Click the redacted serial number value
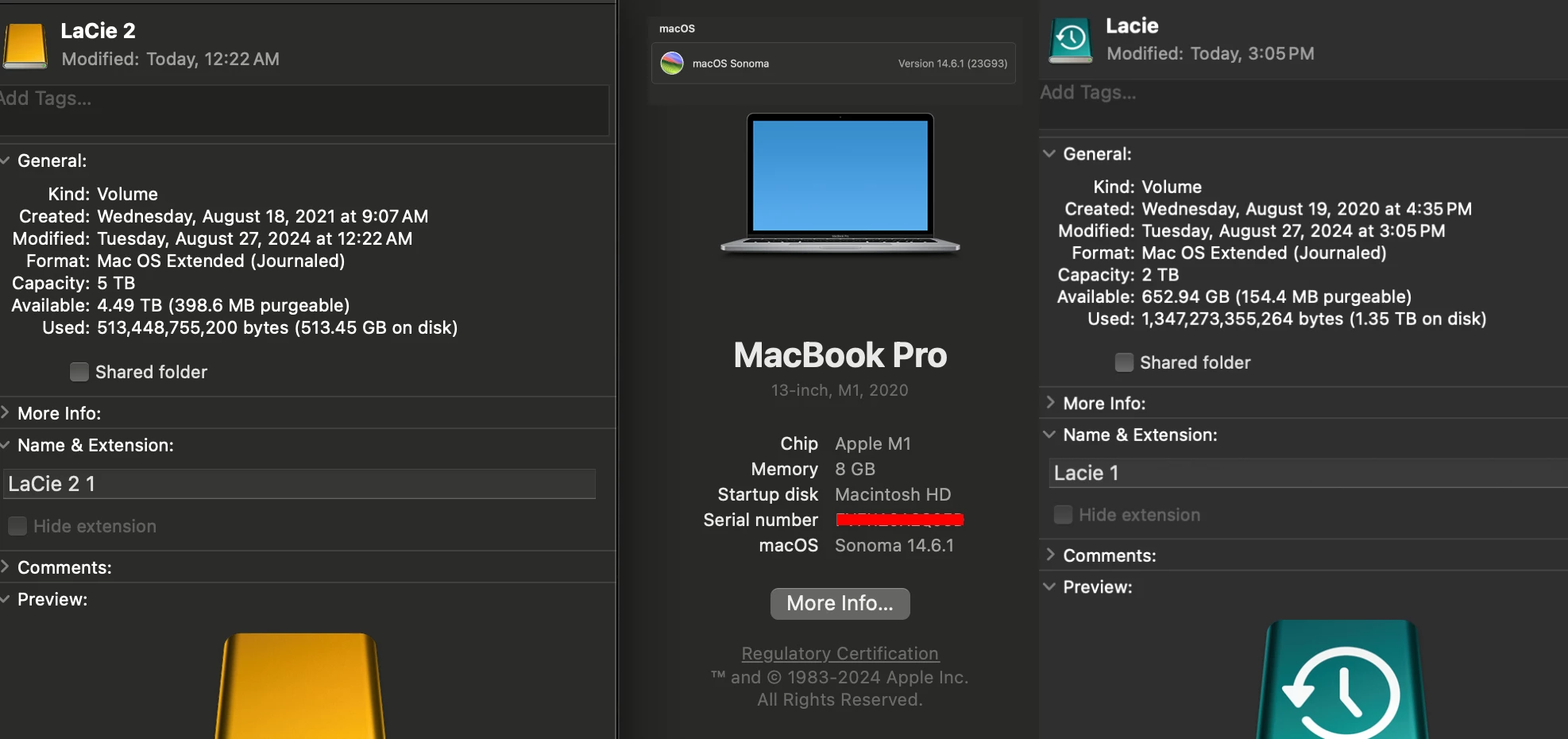Image resolution: width=1568 pixels, height=739 pixels. coord(899,520)
